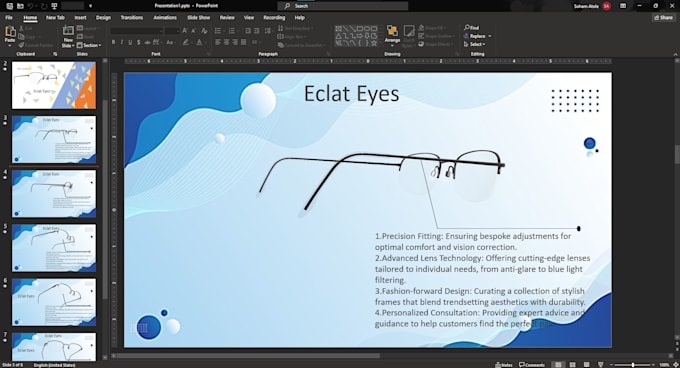Fit slide to current window icon
This screenshot has height=368, width=680.
[676, 365]
